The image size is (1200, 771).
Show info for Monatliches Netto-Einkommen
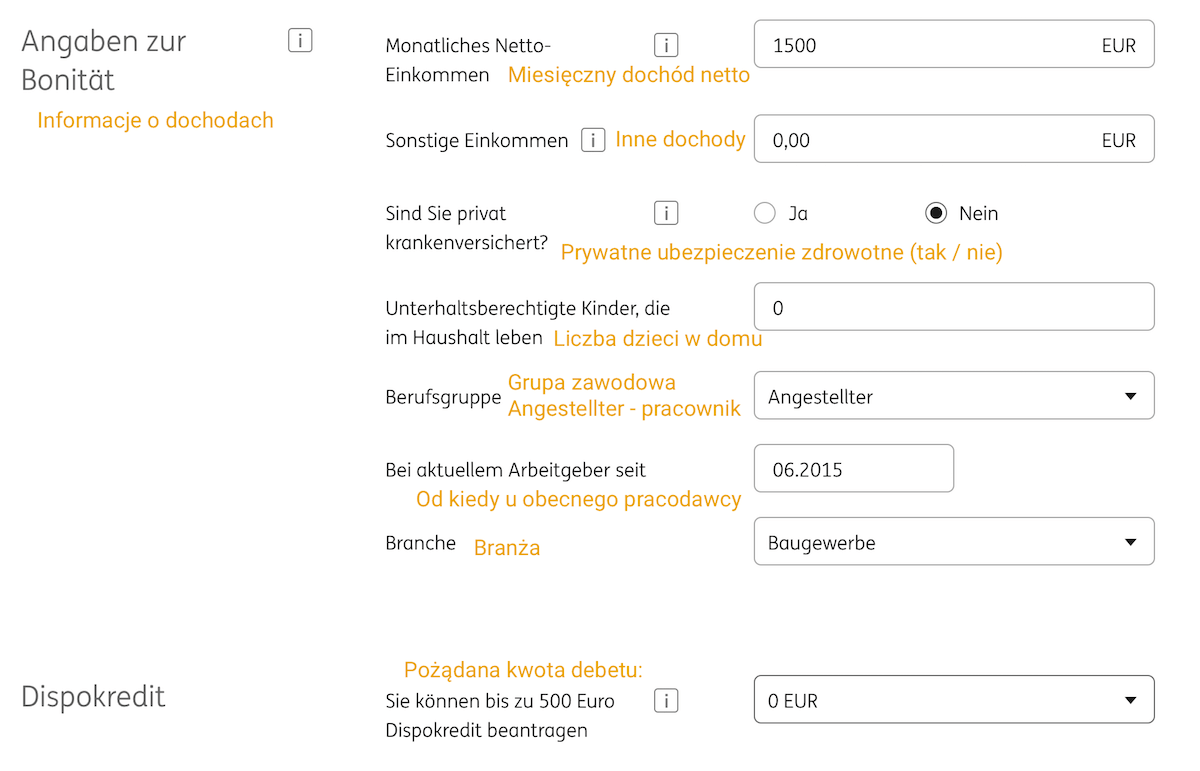(x=666, y=45)
